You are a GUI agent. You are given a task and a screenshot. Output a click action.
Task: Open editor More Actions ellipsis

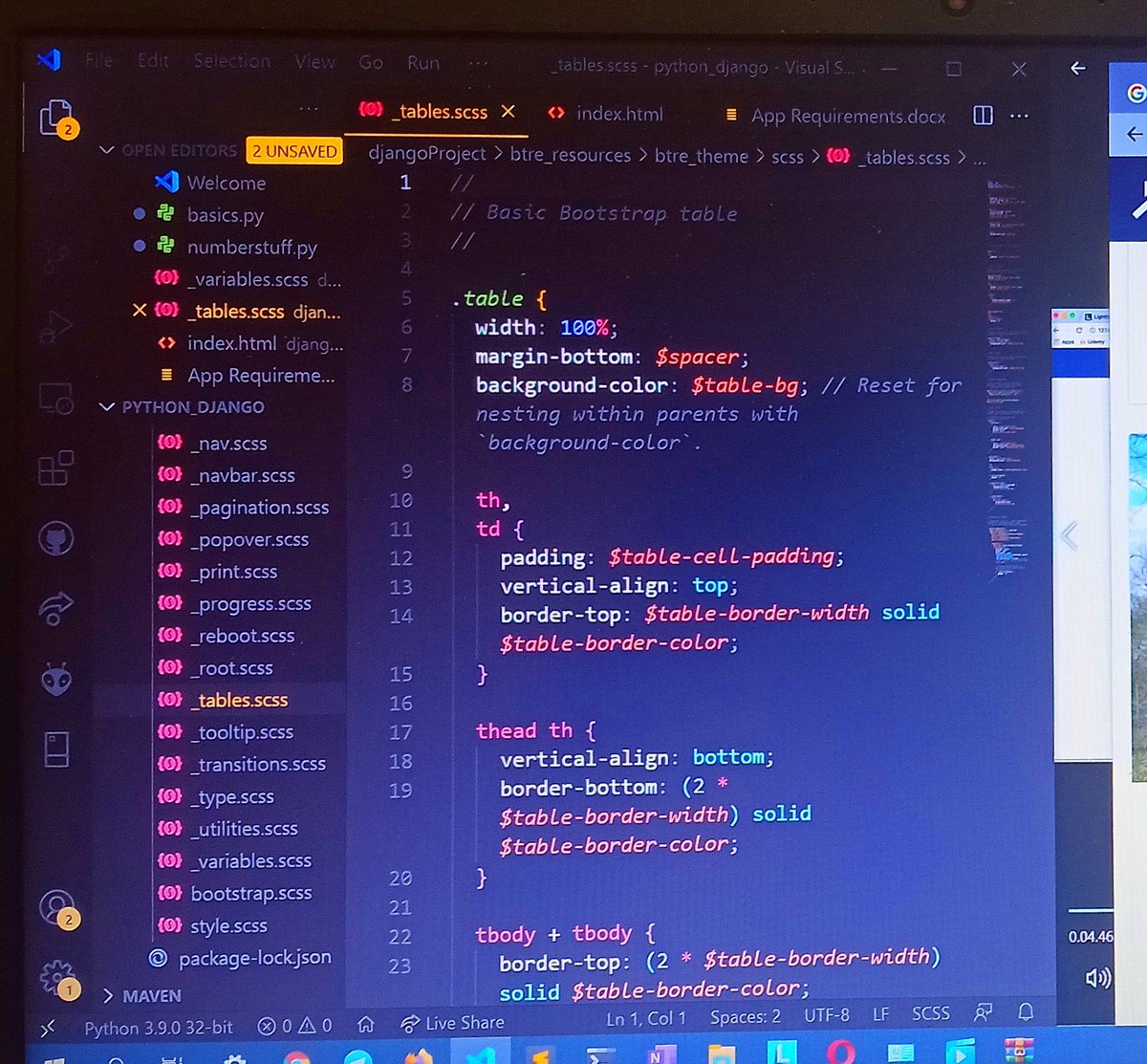[1019, 116]
